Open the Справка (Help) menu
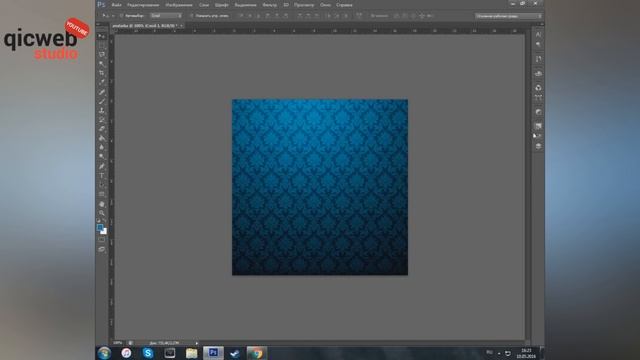The image size is (640, 360). (344, 5)
